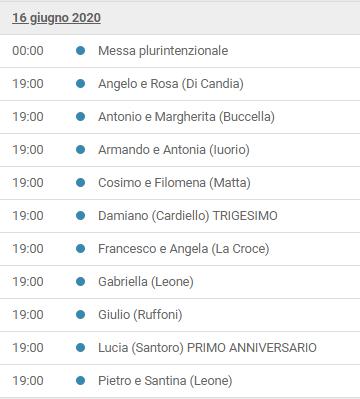Select the Giulio (Ruffoni) event

click(x=140, y=315)
